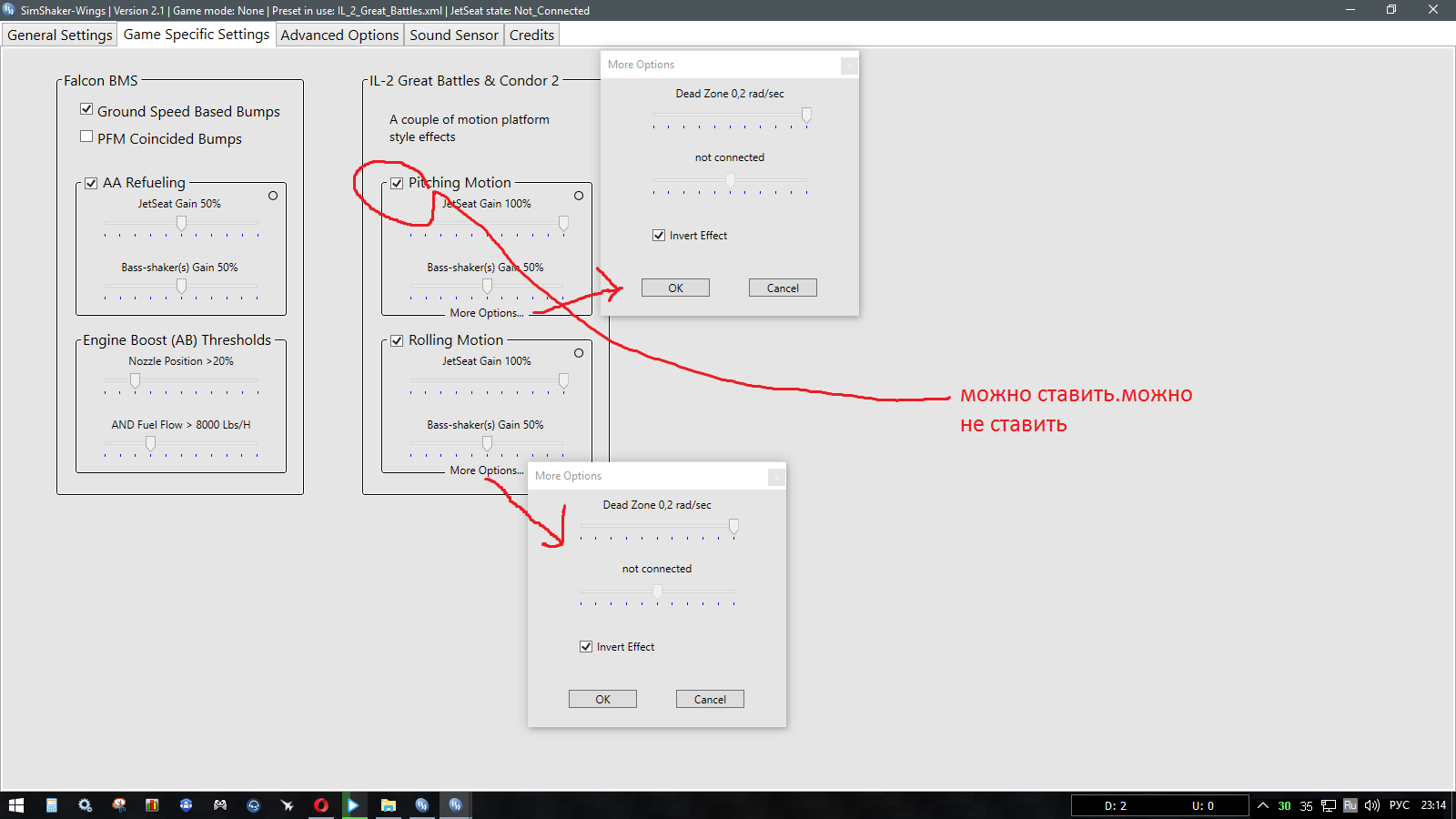The width and height of the screenshot is (1456, 819).
Task: Uncheck Ground Speed Based Bumps
Action: point(86,109)
